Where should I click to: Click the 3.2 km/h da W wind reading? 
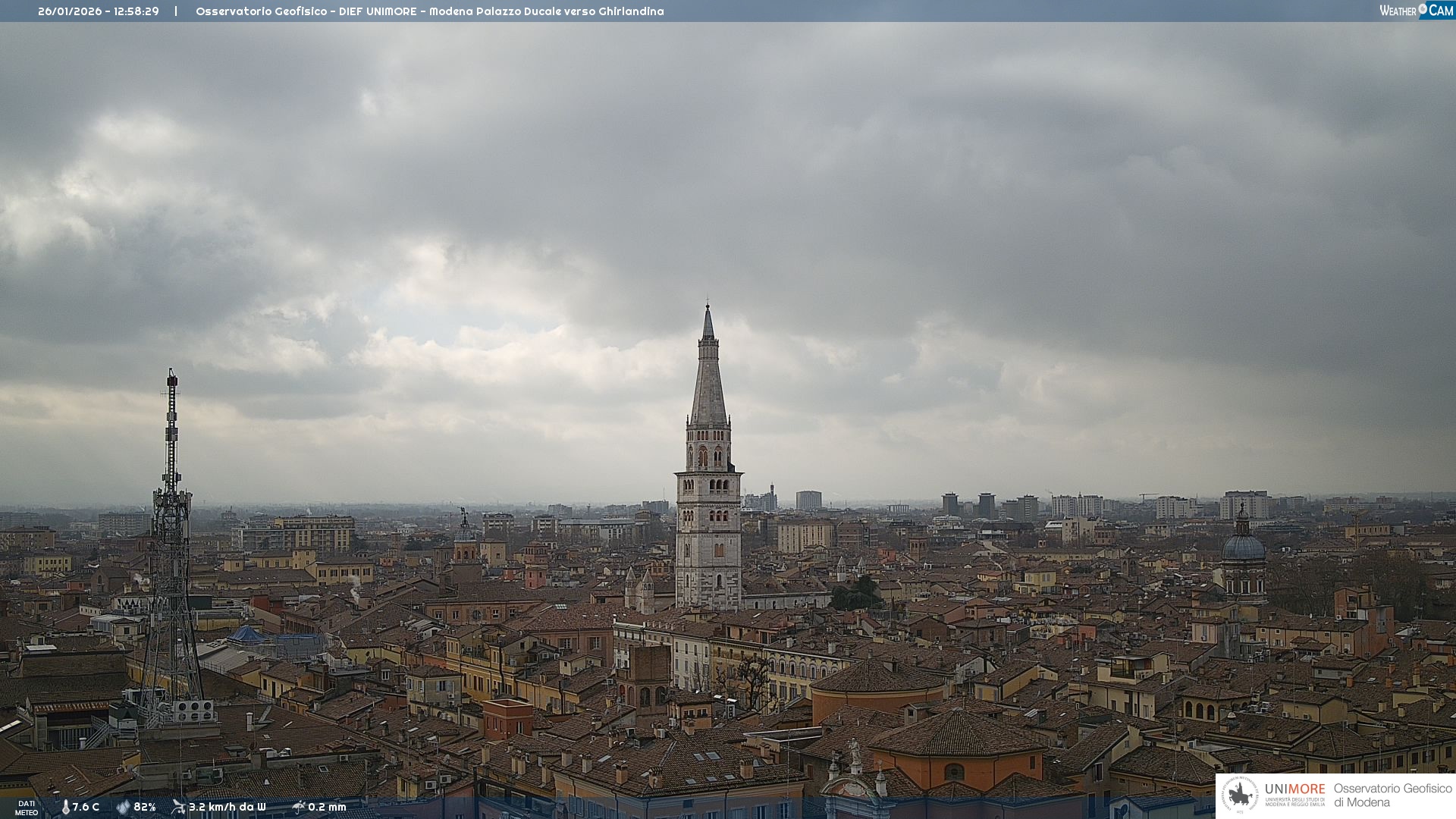(227, 807)
